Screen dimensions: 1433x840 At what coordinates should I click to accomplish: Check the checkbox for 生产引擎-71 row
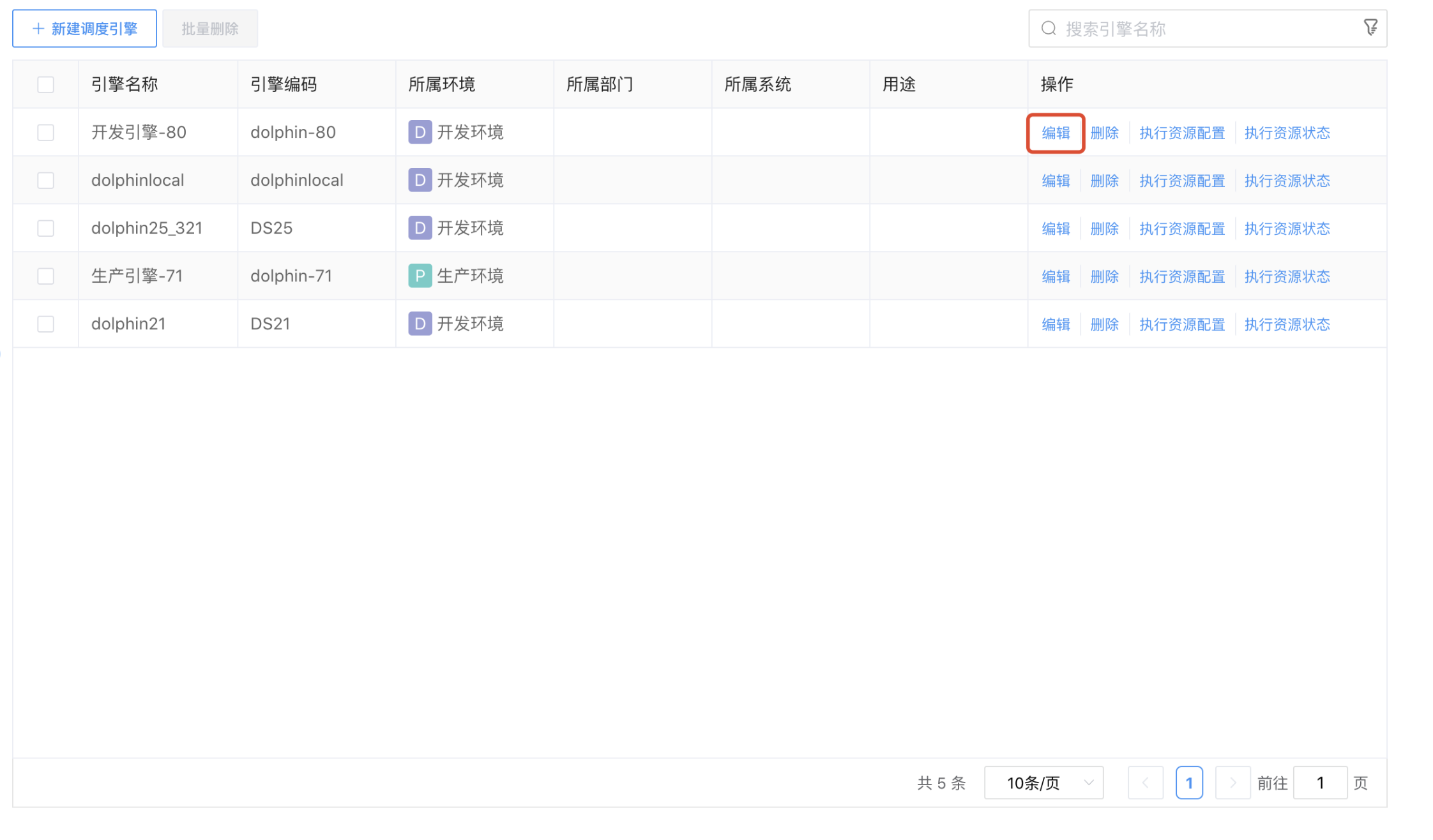click(x=45, y=276)
